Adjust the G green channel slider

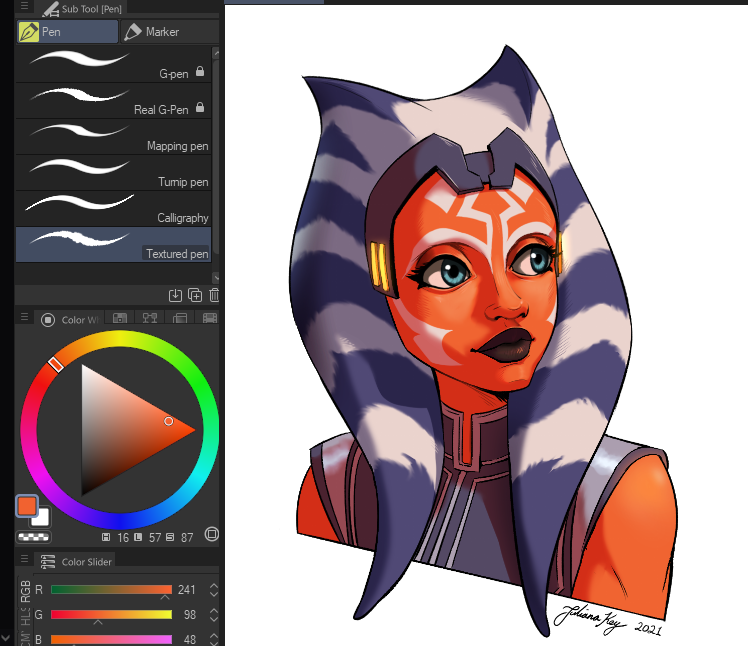111,615
